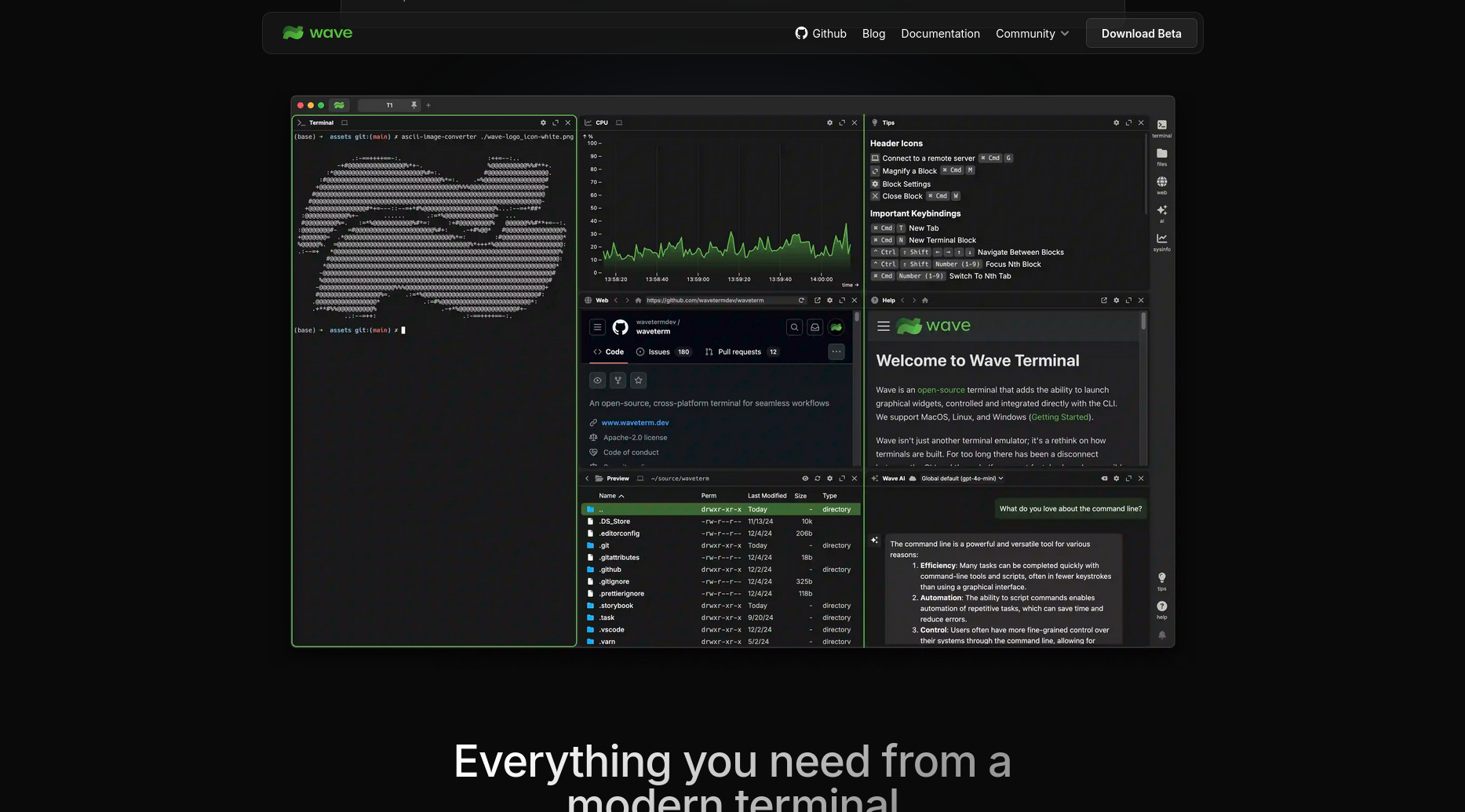Image resolution: width=1465 pixels, height=812 pixels.
Task: Open the Github link in the navbar
Action: point(821,33)
